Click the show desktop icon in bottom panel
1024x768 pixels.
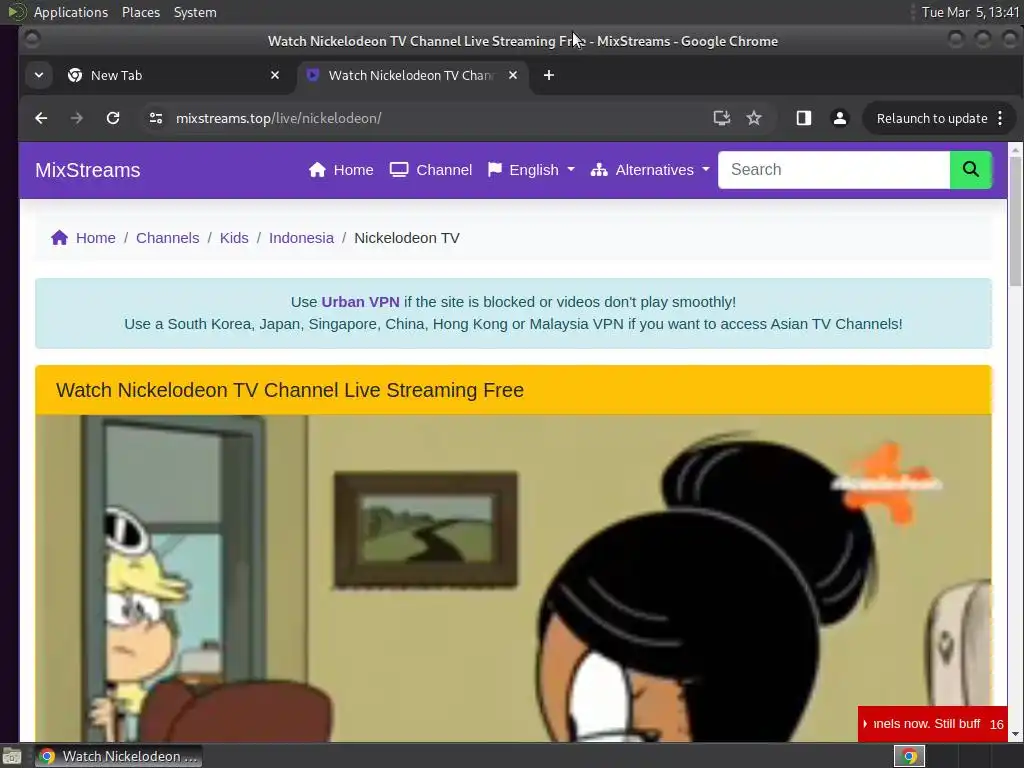point(12,756)
